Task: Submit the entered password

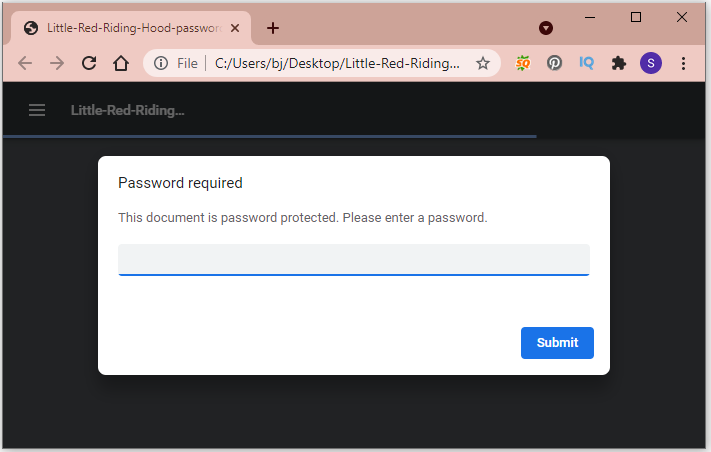Action: pyautogui.click(x=557, y=343)
